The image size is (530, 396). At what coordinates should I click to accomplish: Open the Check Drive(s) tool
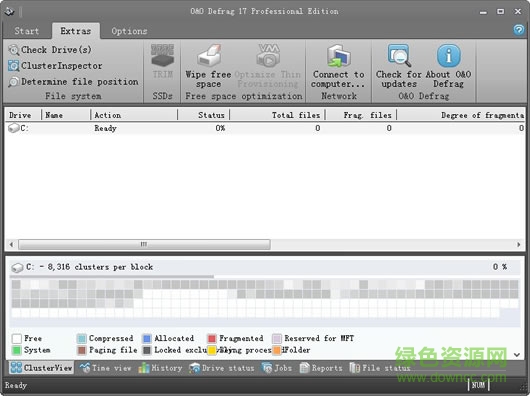pyautogui.click(x=50, y=50)
